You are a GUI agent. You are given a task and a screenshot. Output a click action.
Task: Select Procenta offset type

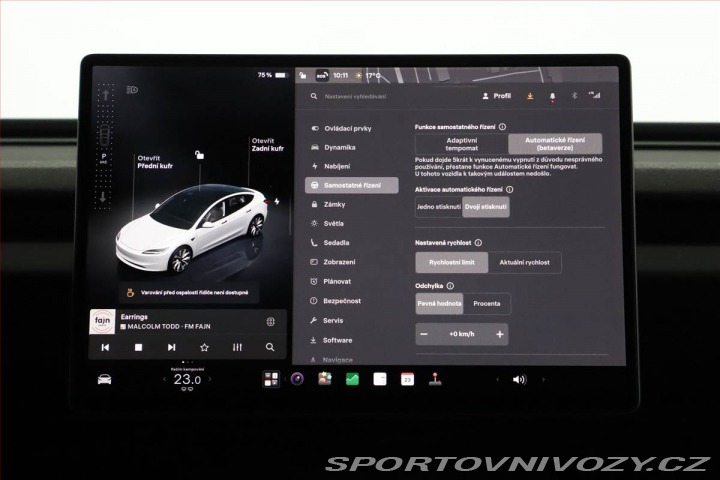pyautogui.click(x=487, y=304)
